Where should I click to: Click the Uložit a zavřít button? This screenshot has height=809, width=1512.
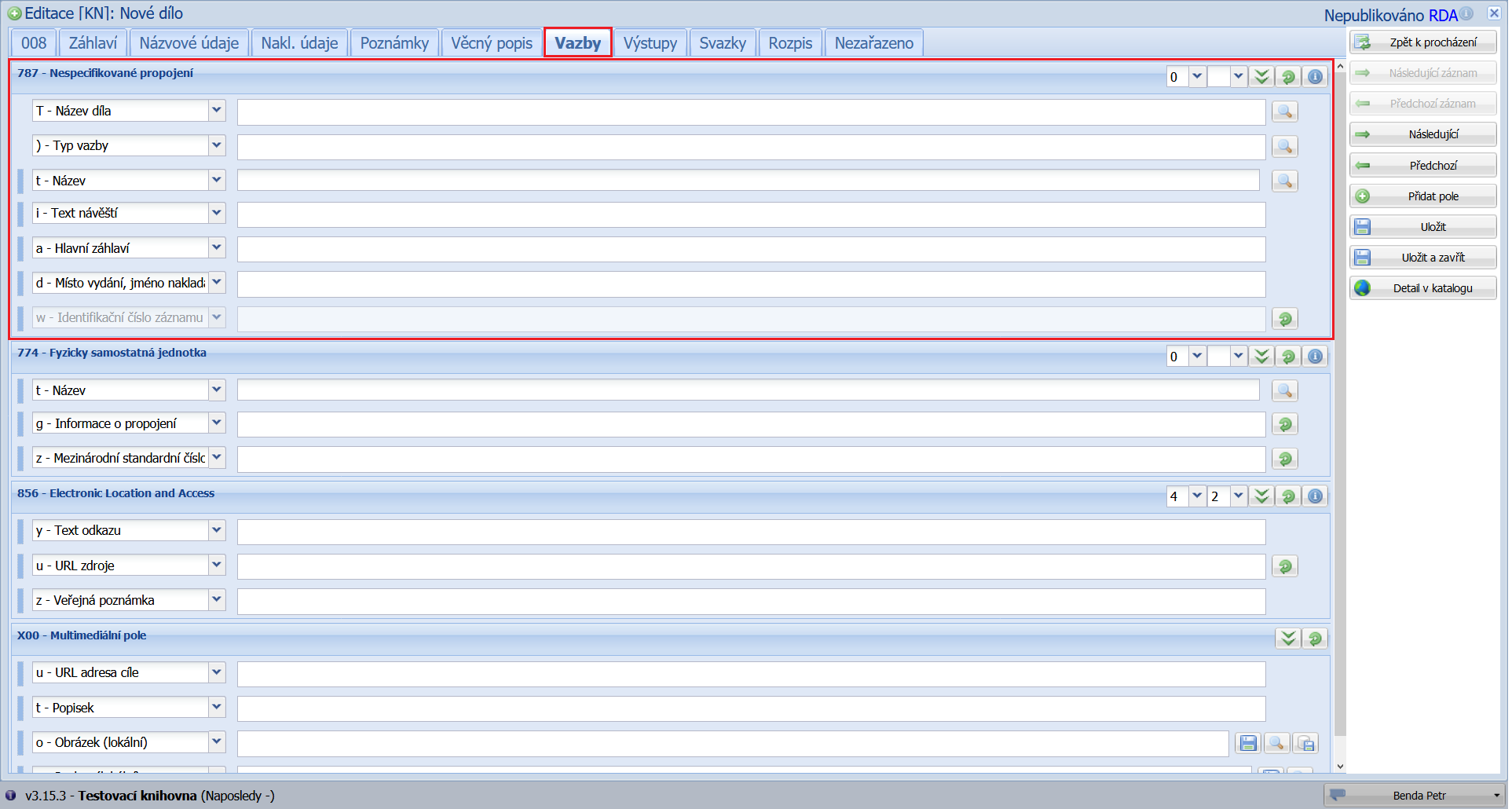[1423, 258]
